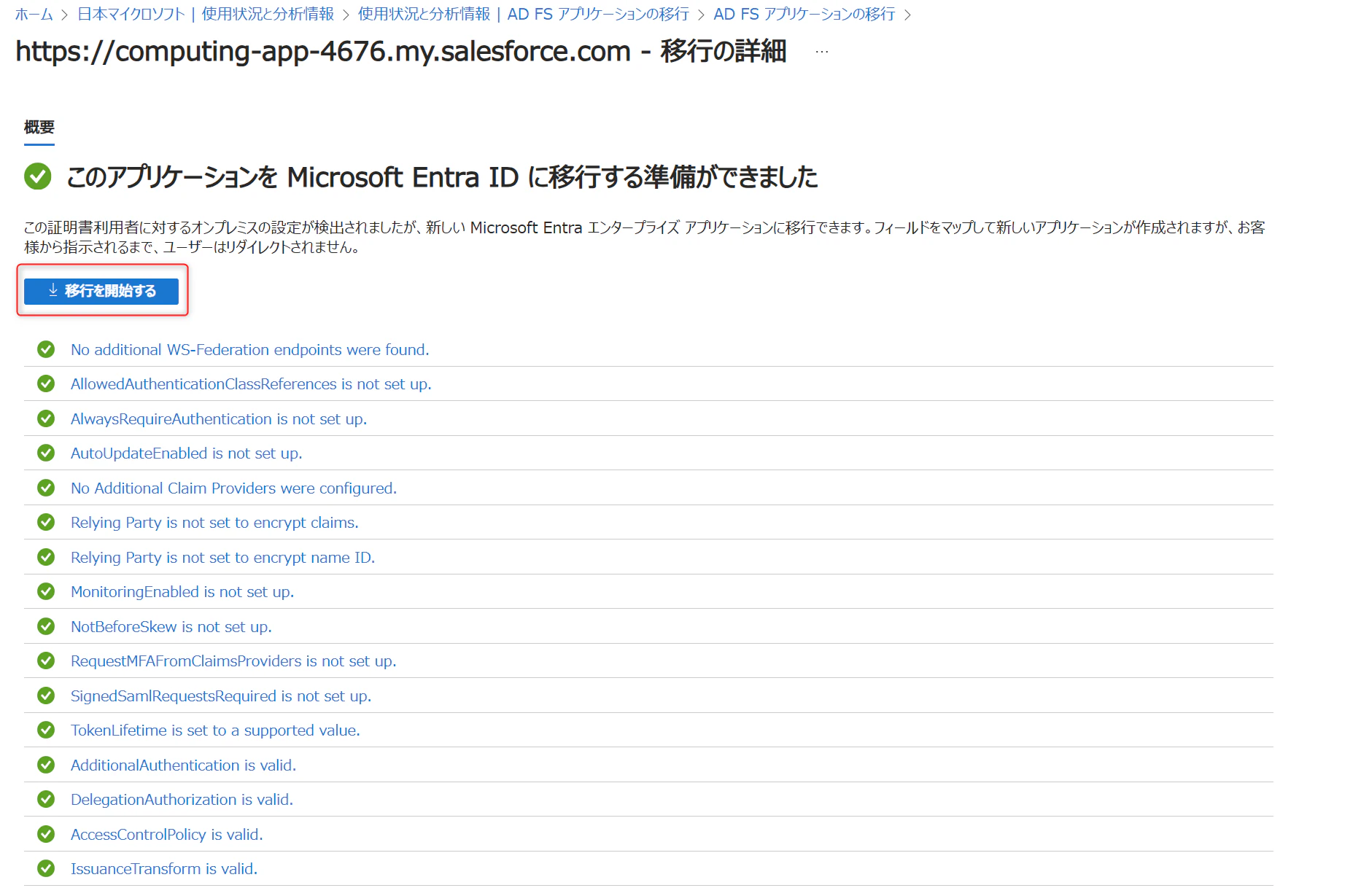Screen dimensions: 1369x896
Task: Click green check icon for AlwaysRequireAuthentication row
Action: coord(46,419)
